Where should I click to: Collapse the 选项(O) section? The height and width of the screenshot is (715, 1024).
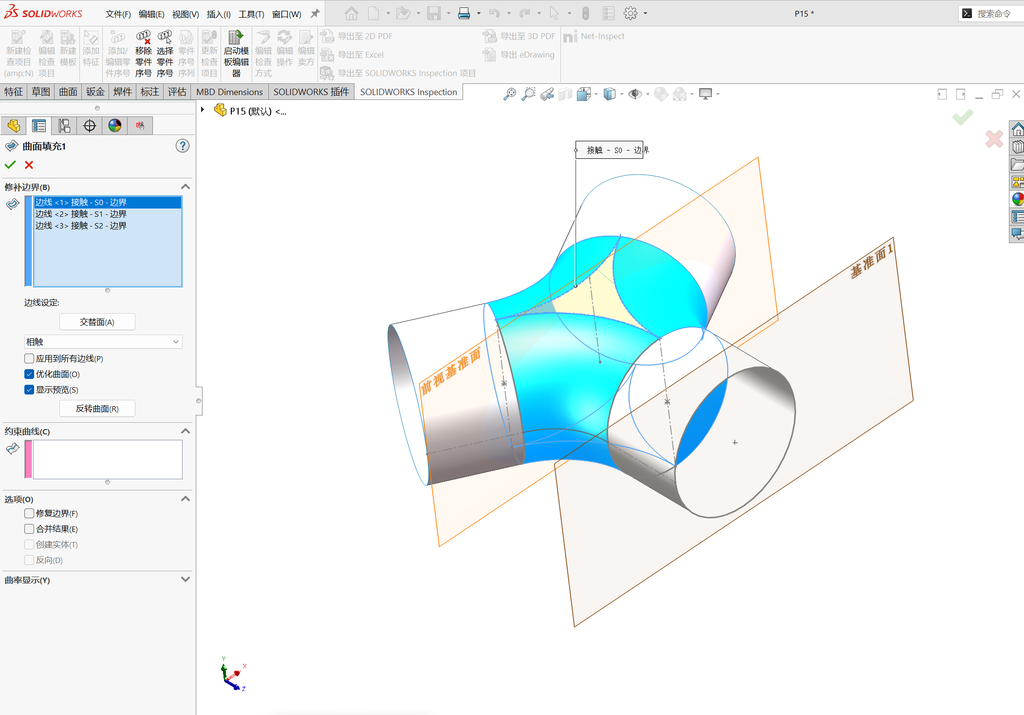(185, 499)
